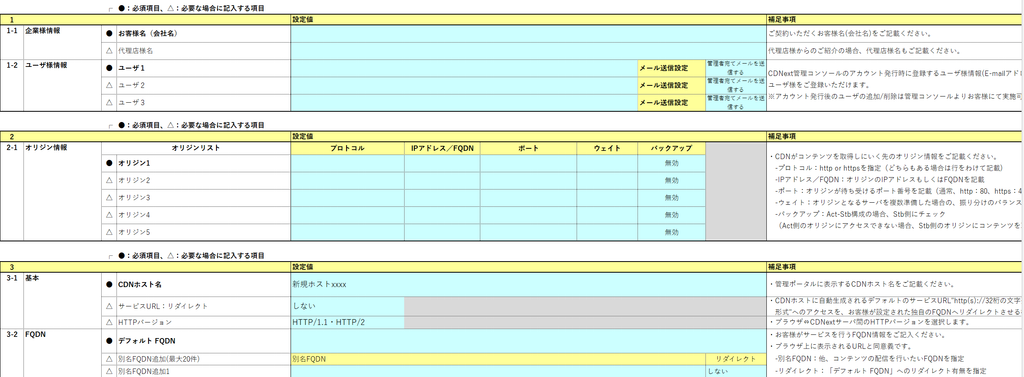Viewport: 1024px width, 377px height.
Task: Select note ご契約いただくお客様名(会社名)をご記載ください
Action: (x=850, y=33)
